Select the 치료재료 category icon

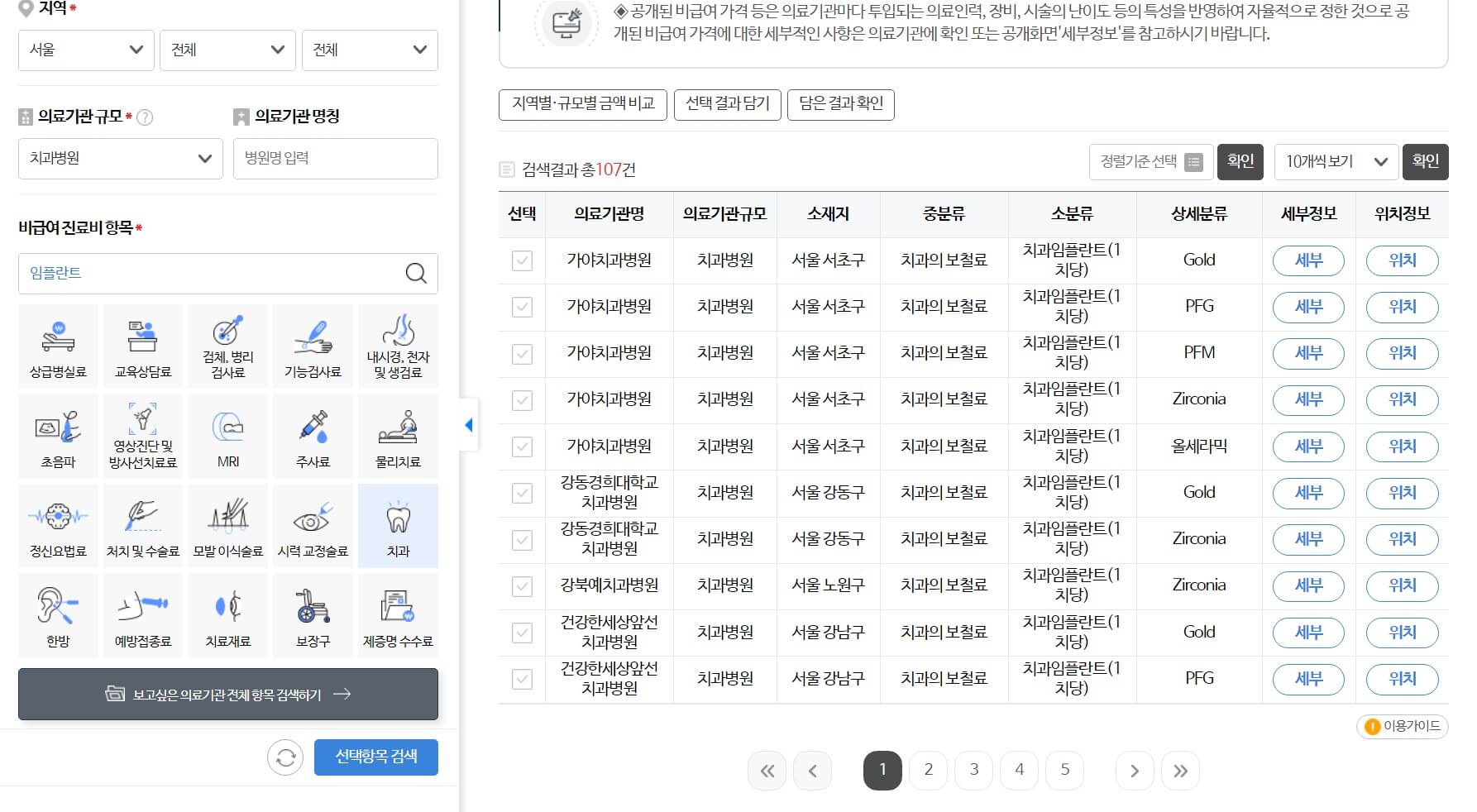pyautogui.click(x=228, y=616)
